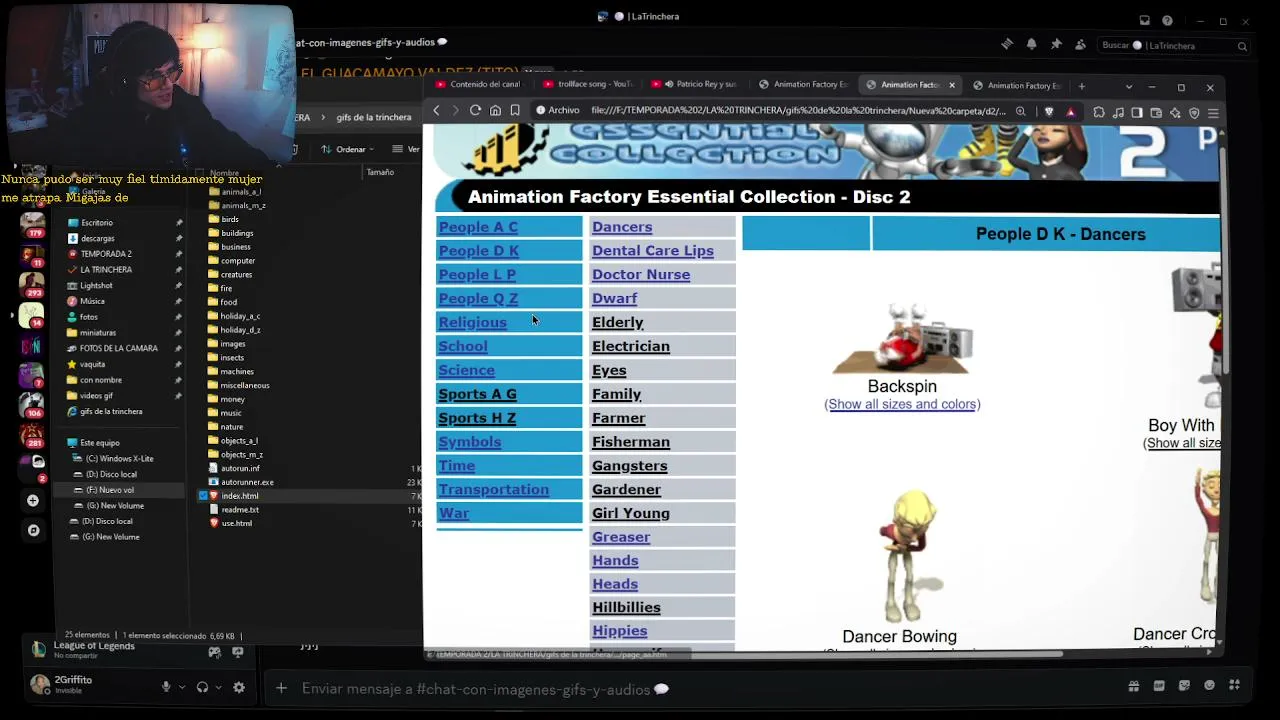Attach a file with the plus button
Viewport: 1280px width, 720px height.
(281, 688)
